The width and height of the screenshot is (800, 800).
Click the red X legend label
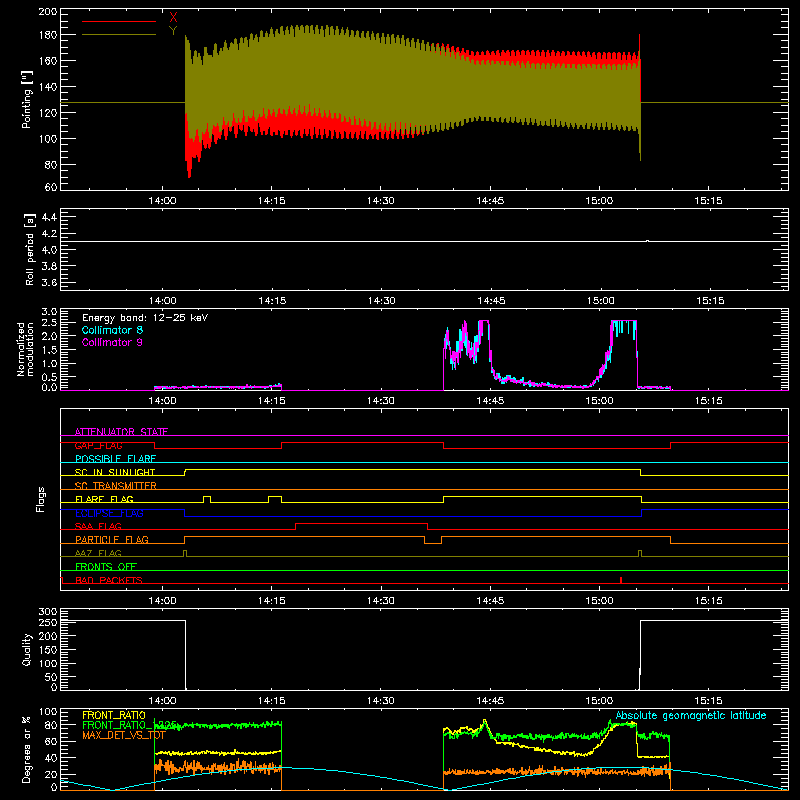click(173, 18)
